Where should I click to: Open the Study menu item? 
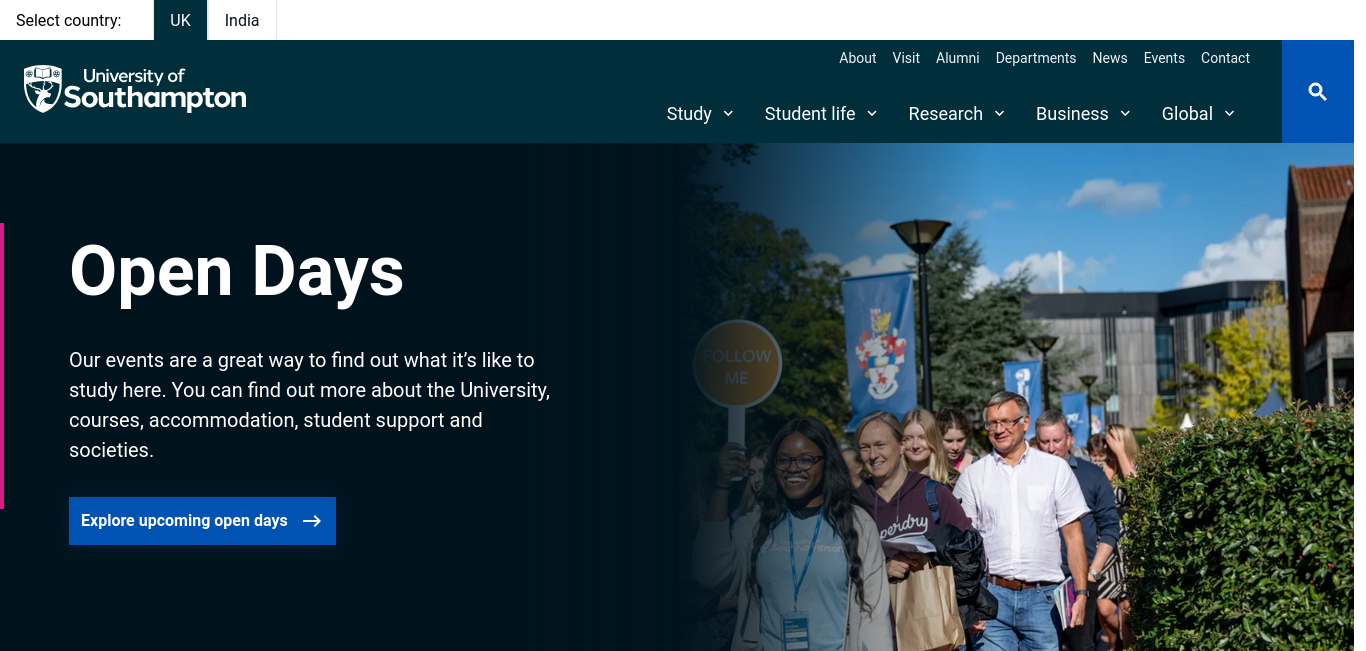(689, 114)
